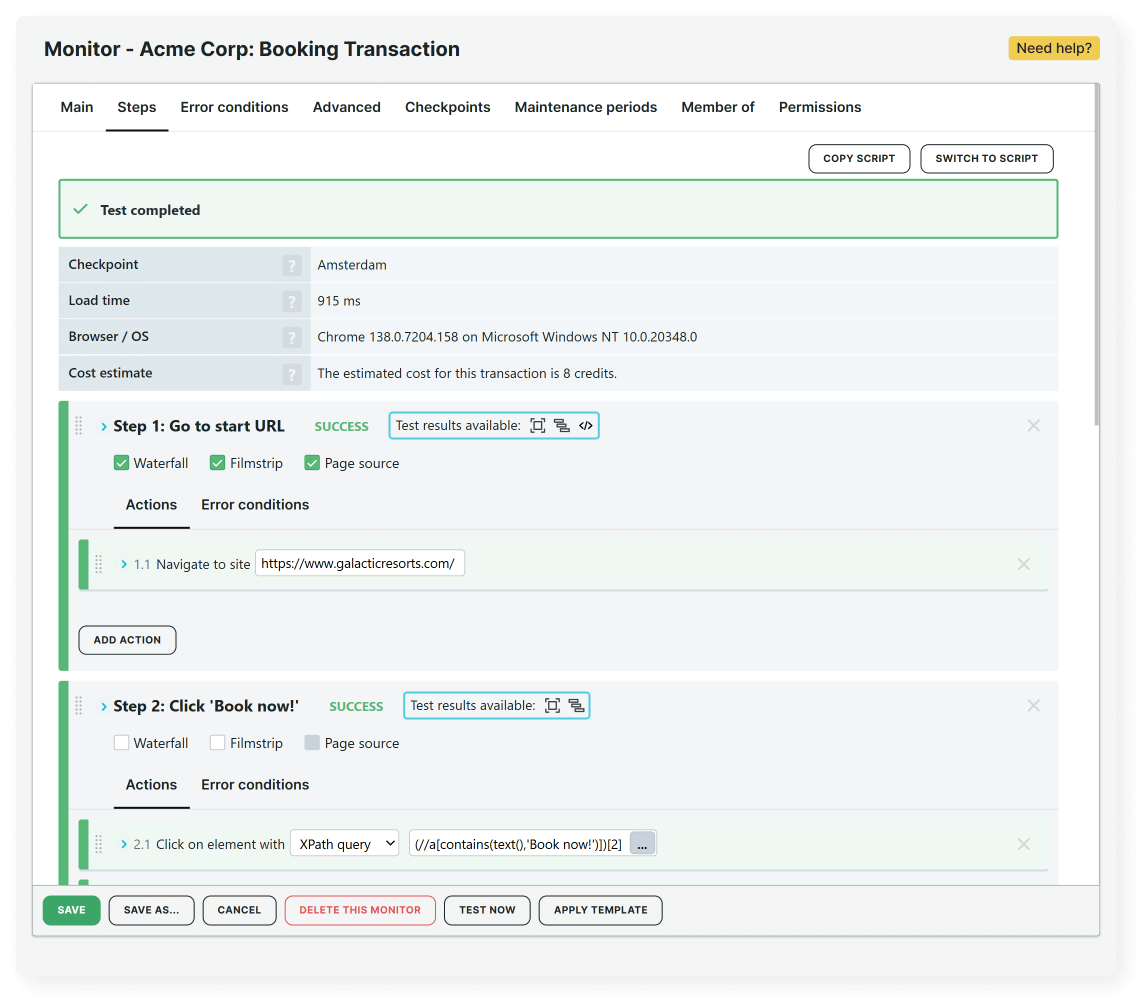The height and width of the screenshot is (1008, 1148).
Task: Switch to the Checkpoints tab
Action: pyautogui.click(x=447, y=107)
